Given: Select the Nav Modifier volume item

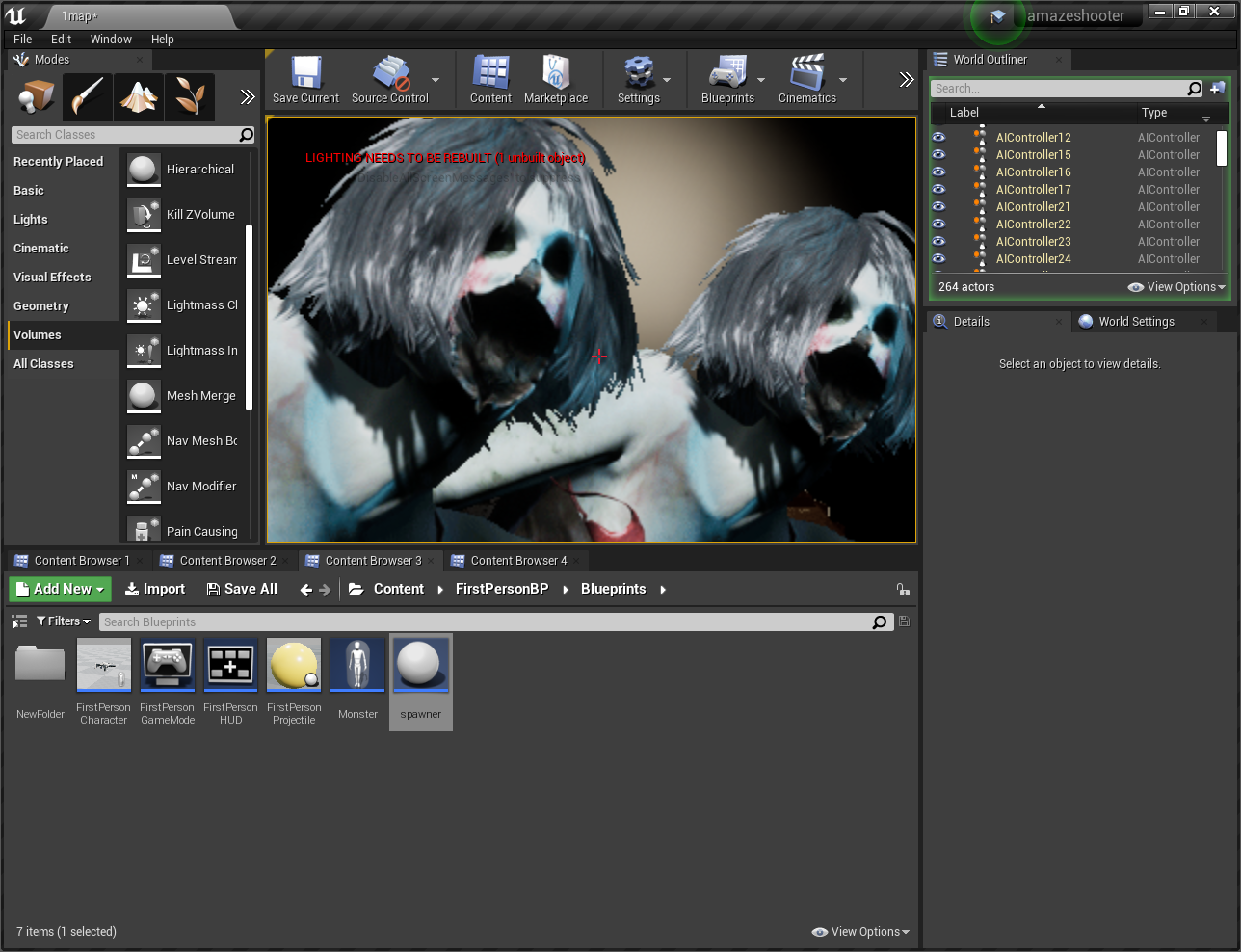Looking at the screenshot, I should point(183,487).
